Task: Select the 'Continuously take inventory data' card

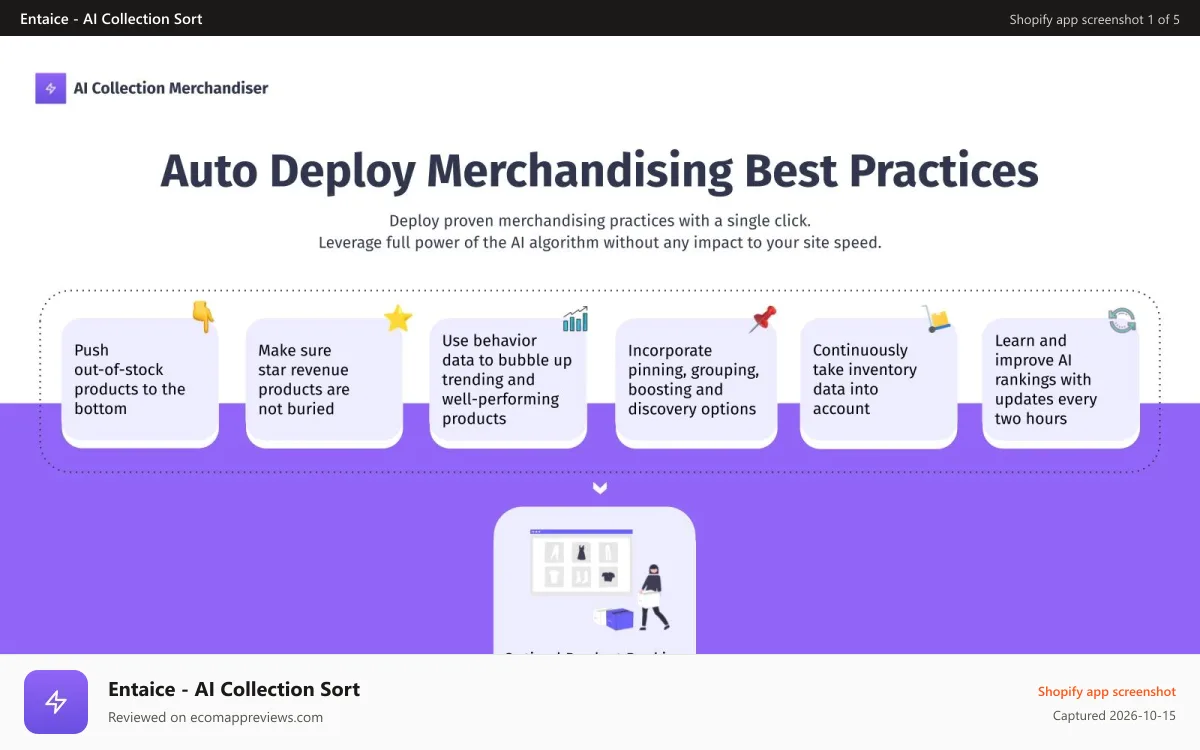Action: coord(879,383)
